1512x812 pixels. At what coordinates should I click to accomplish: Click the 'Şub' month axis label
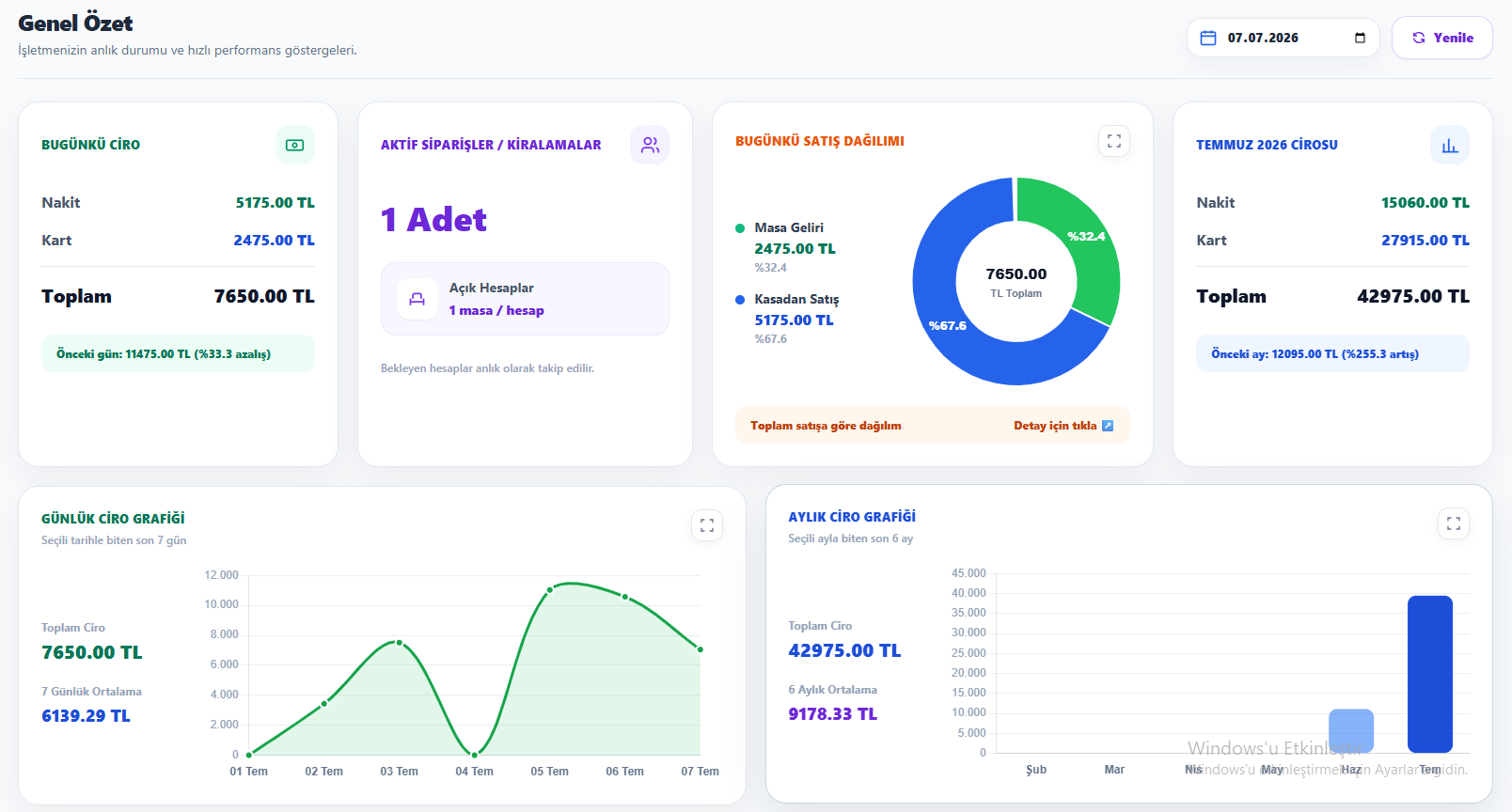coord(1036,770)
